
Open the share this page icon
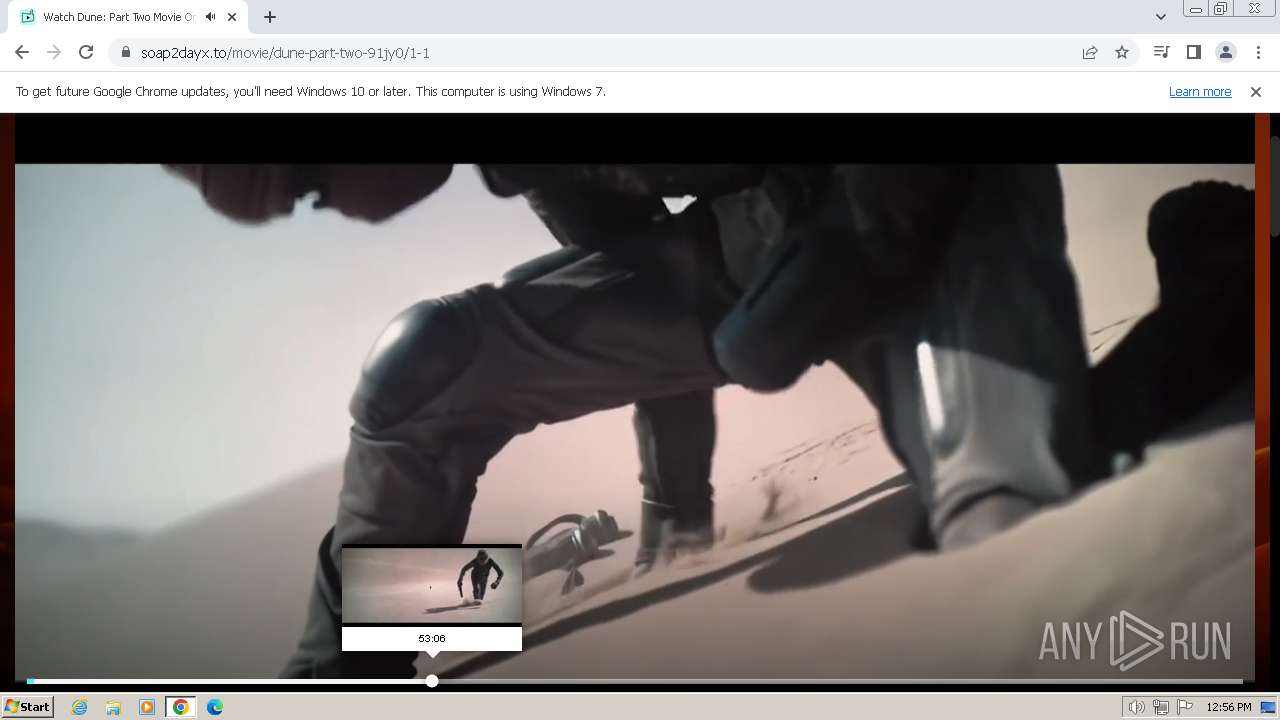[x=1090, y=52]
